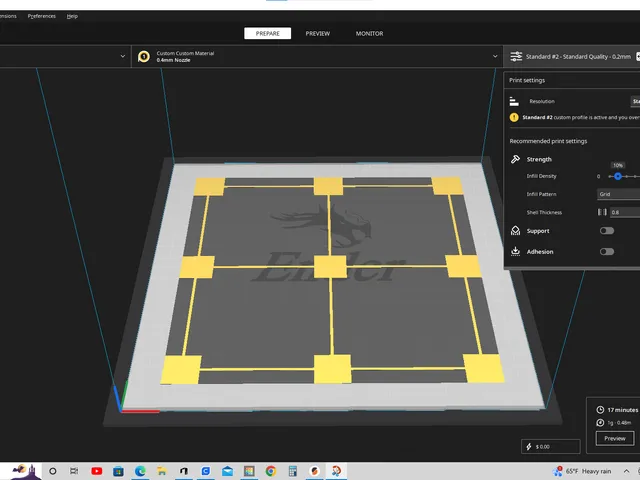Click the profile warning exclamation icon
The image size is (640, 480).
(x=514, y=118)
